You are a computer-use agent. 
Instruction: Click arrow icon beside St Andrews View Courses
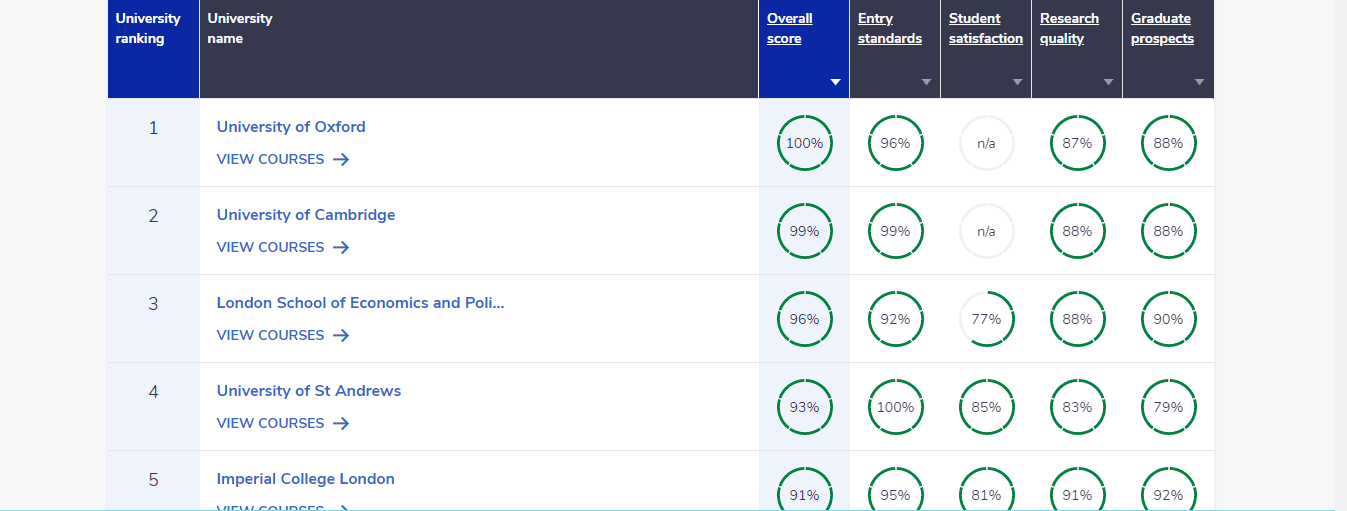click(x=341, y=423)
